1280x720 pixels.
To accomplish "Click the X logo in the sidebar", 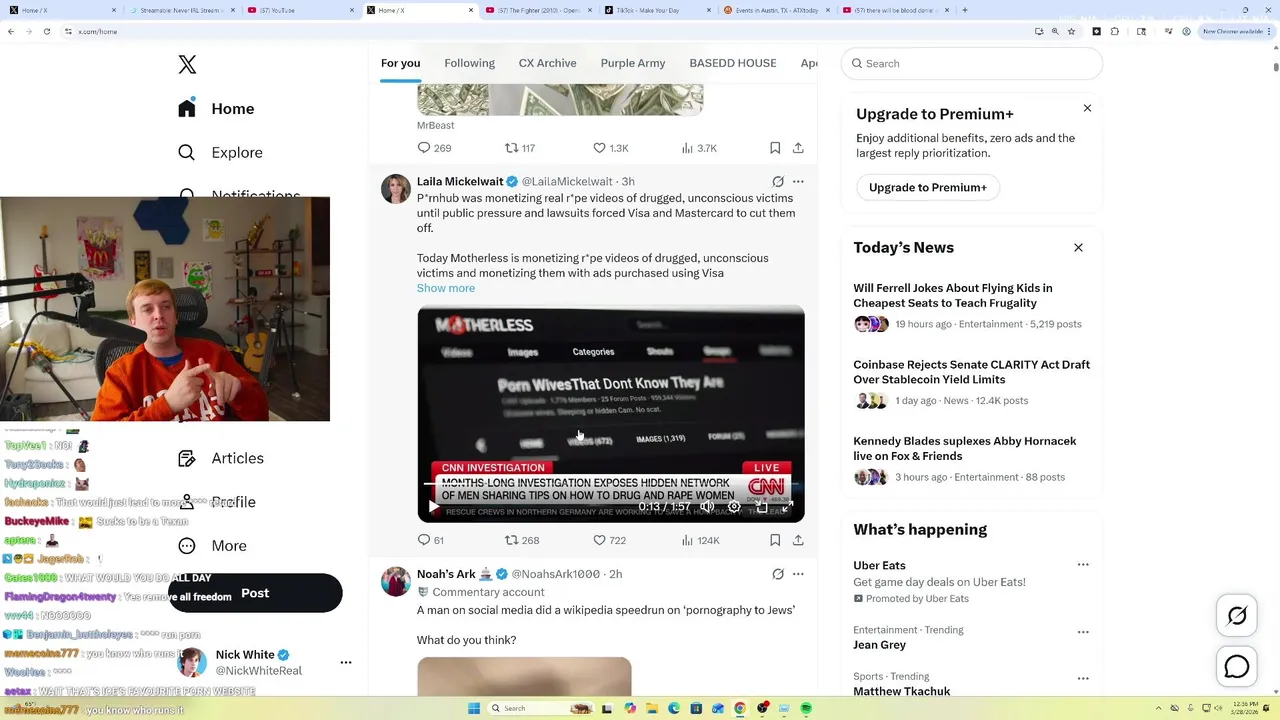I will pos(187,65).
